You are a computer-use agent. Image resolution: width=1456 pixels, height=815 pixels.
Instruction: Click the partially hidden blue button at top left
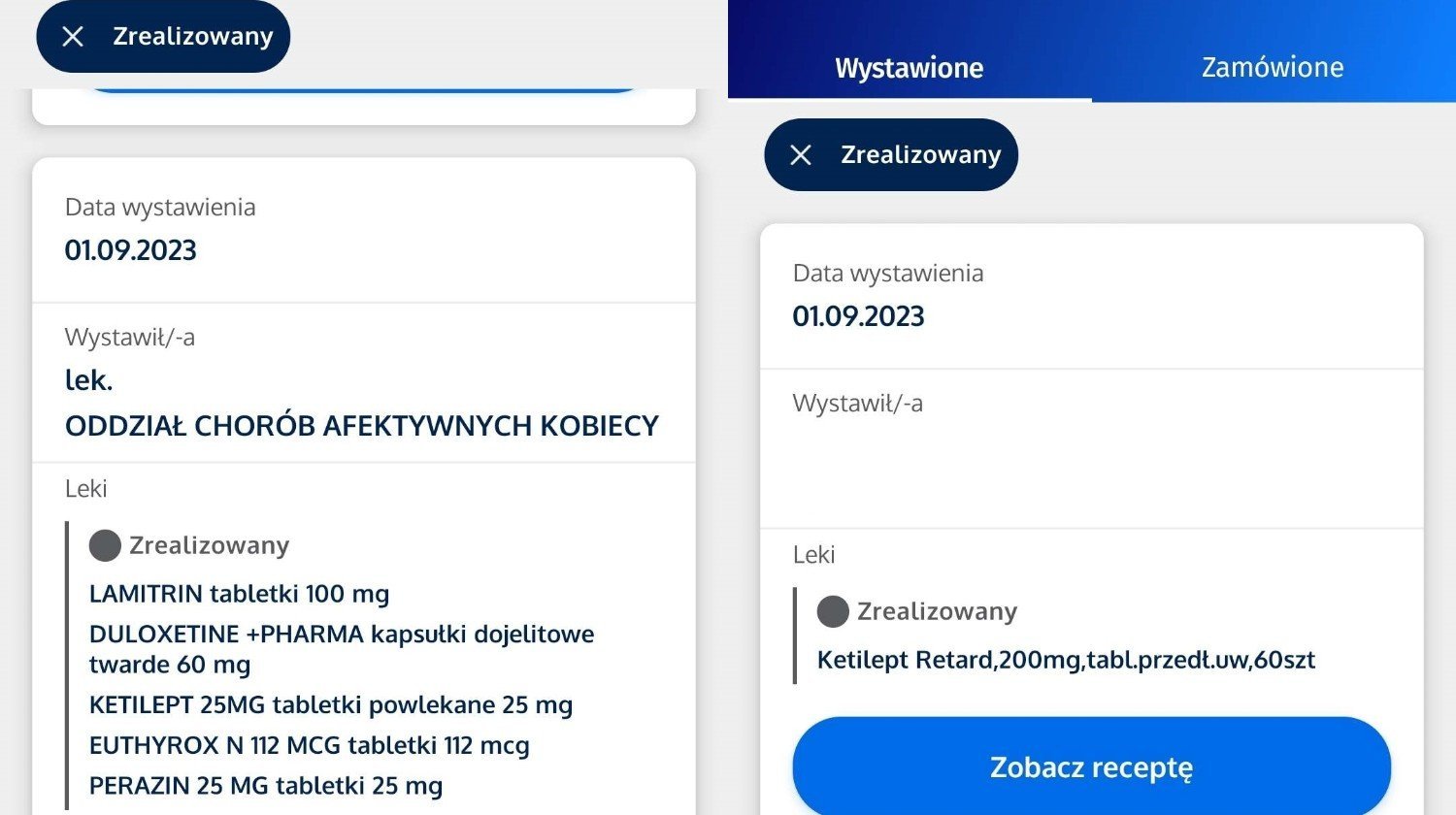pos(364,89)
